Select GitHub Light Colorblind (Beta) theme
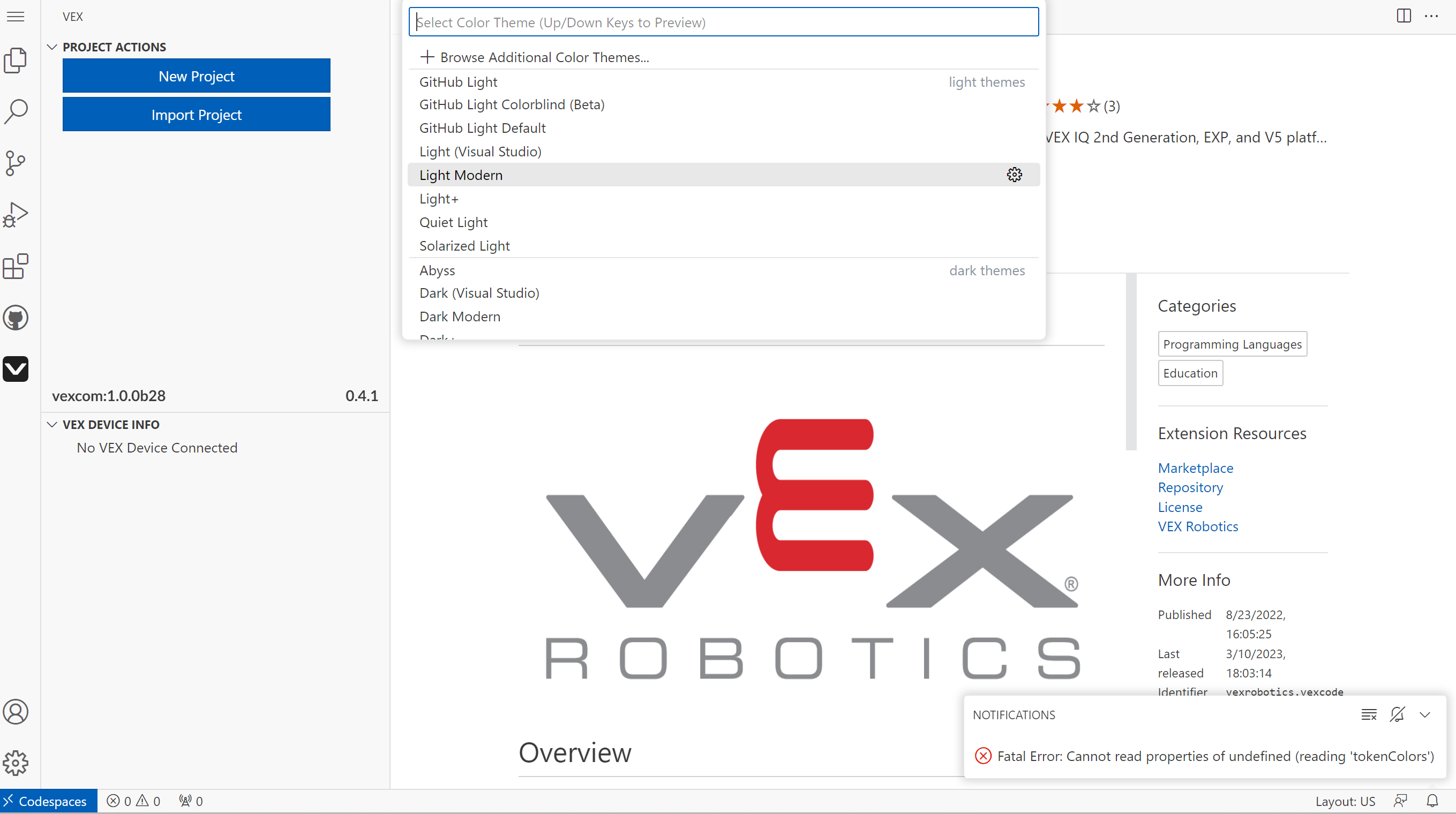Viewport: 1456px width, 814px height. coord(724,104)
